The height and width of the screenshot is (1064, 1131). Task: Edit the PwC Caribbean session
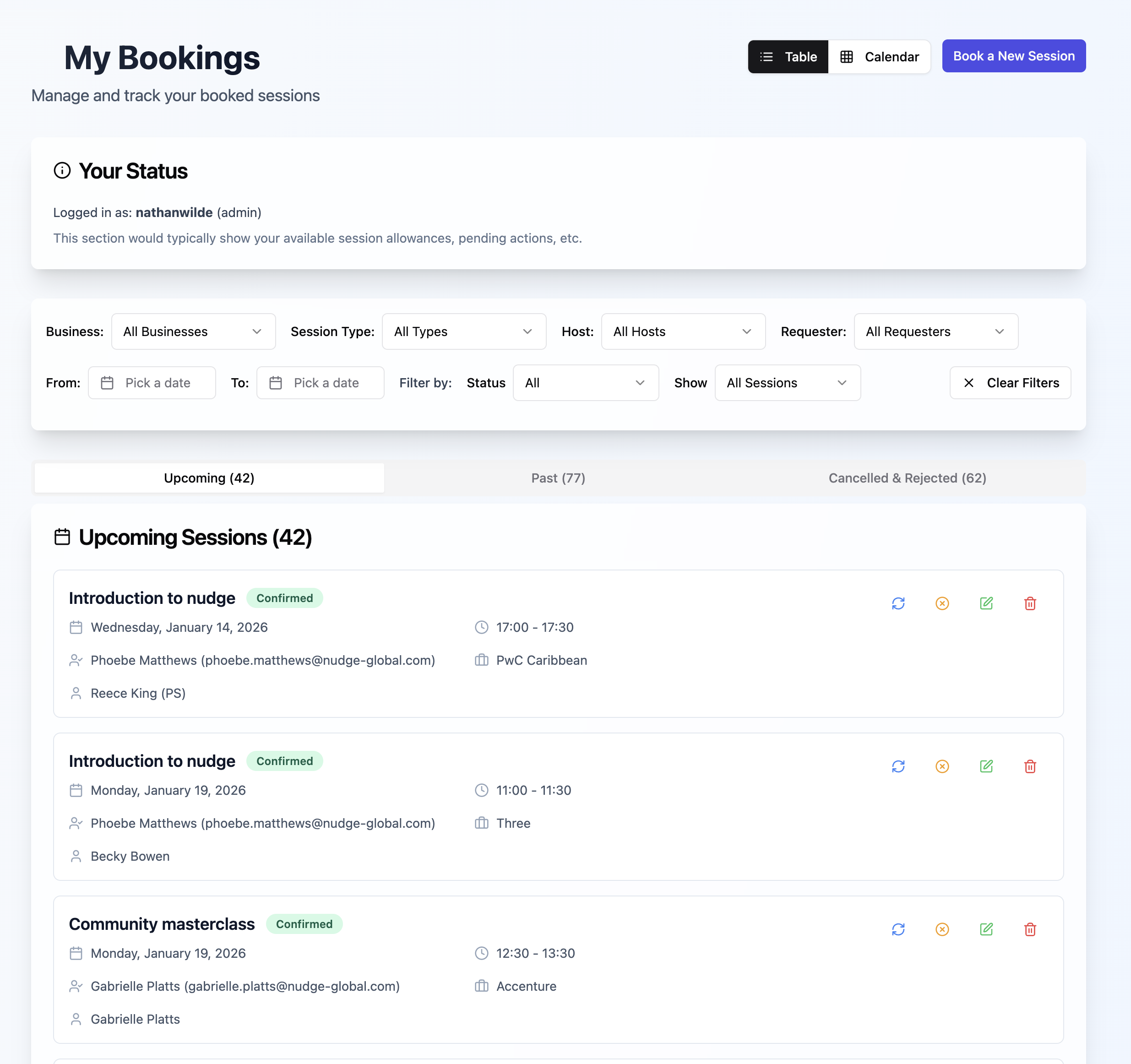986,603
